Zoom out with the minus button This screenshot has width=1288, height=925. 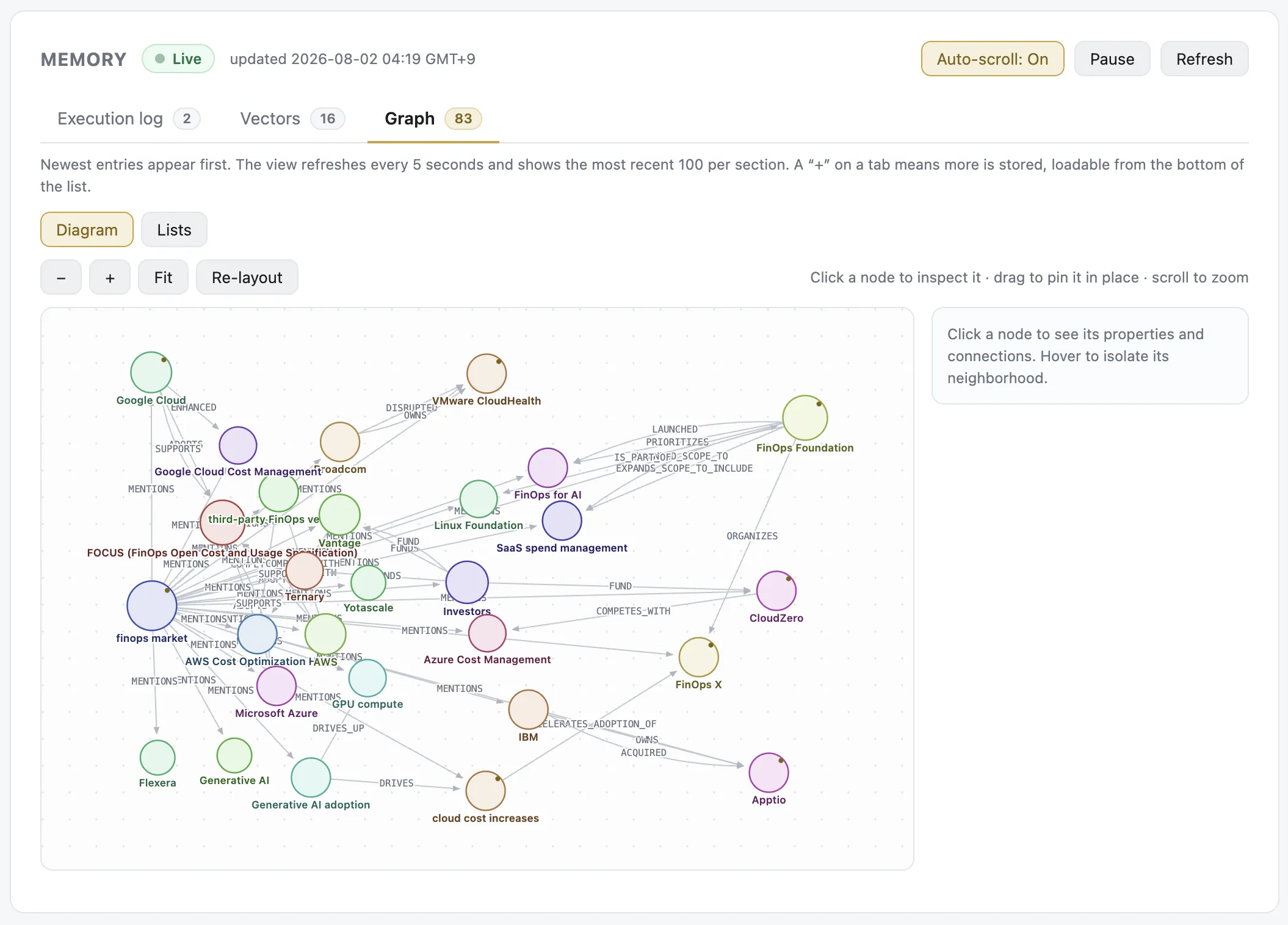coord(61,277)
